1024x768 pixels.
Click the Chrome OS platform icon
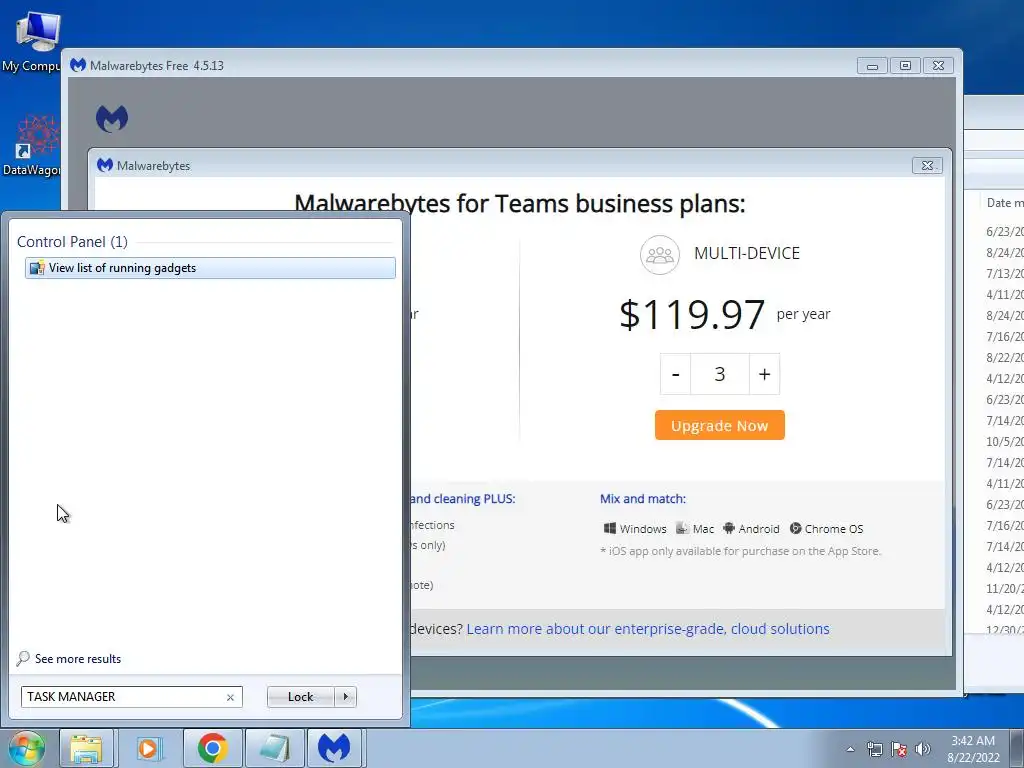[795, 528]
